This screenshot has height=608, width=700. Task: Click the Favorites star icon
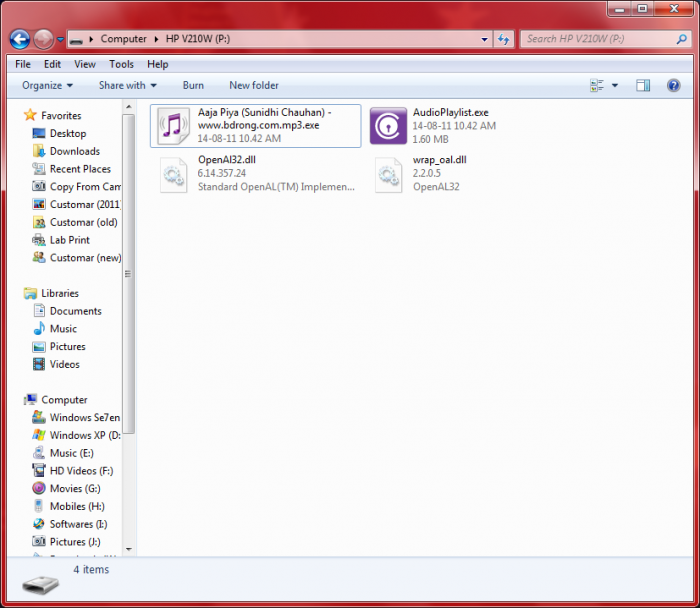tap(30, 115)
